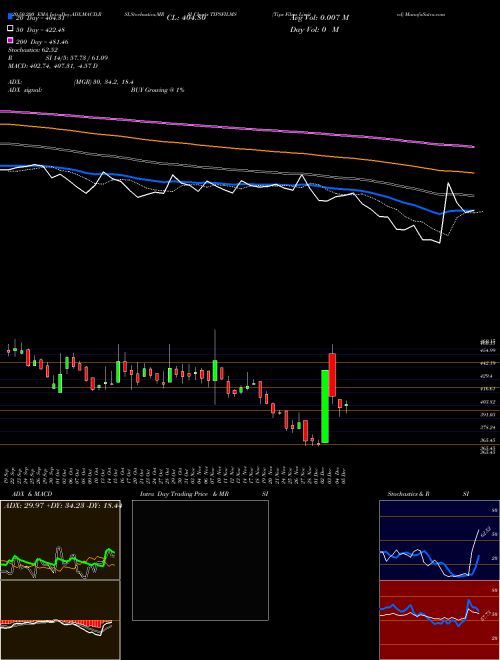The width and height of the screenshot is (500, 660).
Task: Click the white 50 Day legend swatch
Action: [10, 29]
